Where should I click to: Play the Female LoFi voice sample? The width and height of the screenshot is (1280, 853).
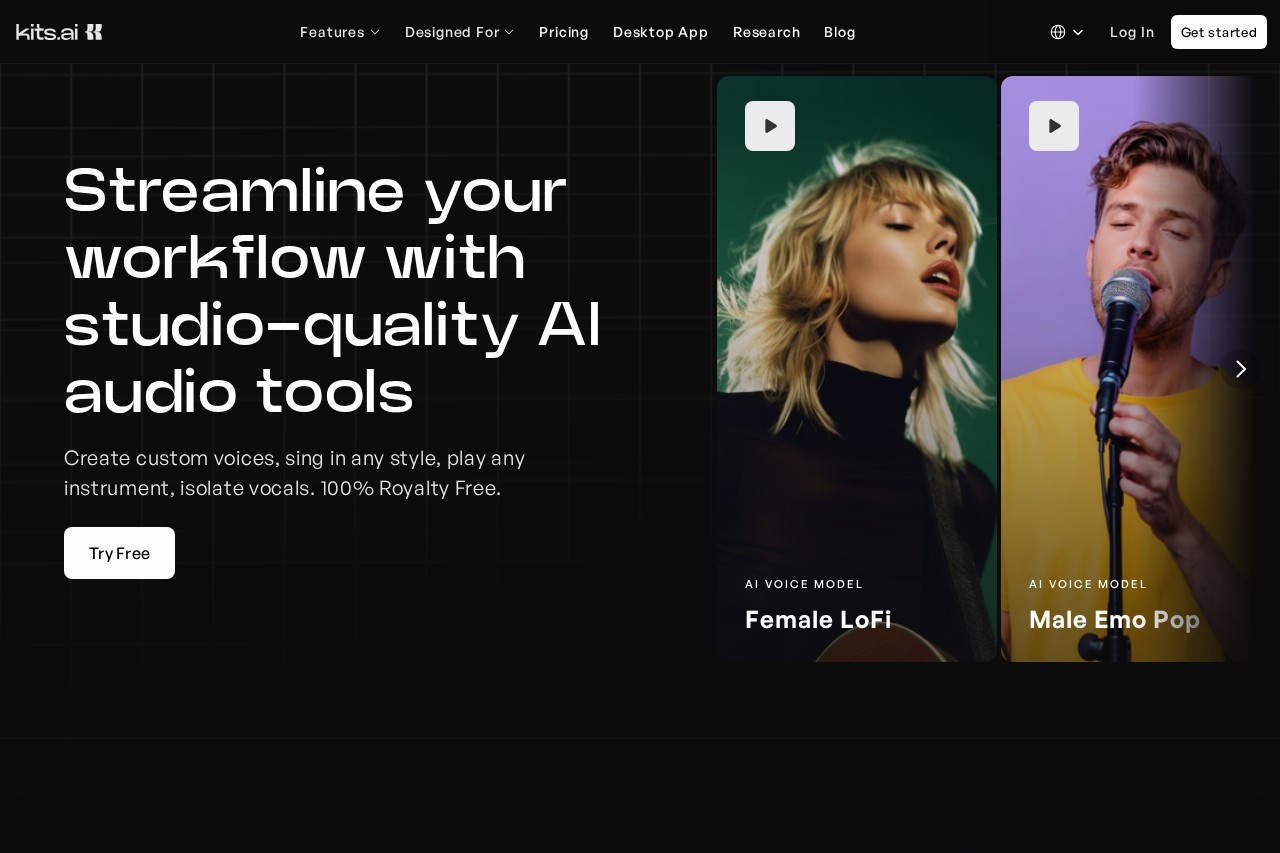[x=770, y=126]
